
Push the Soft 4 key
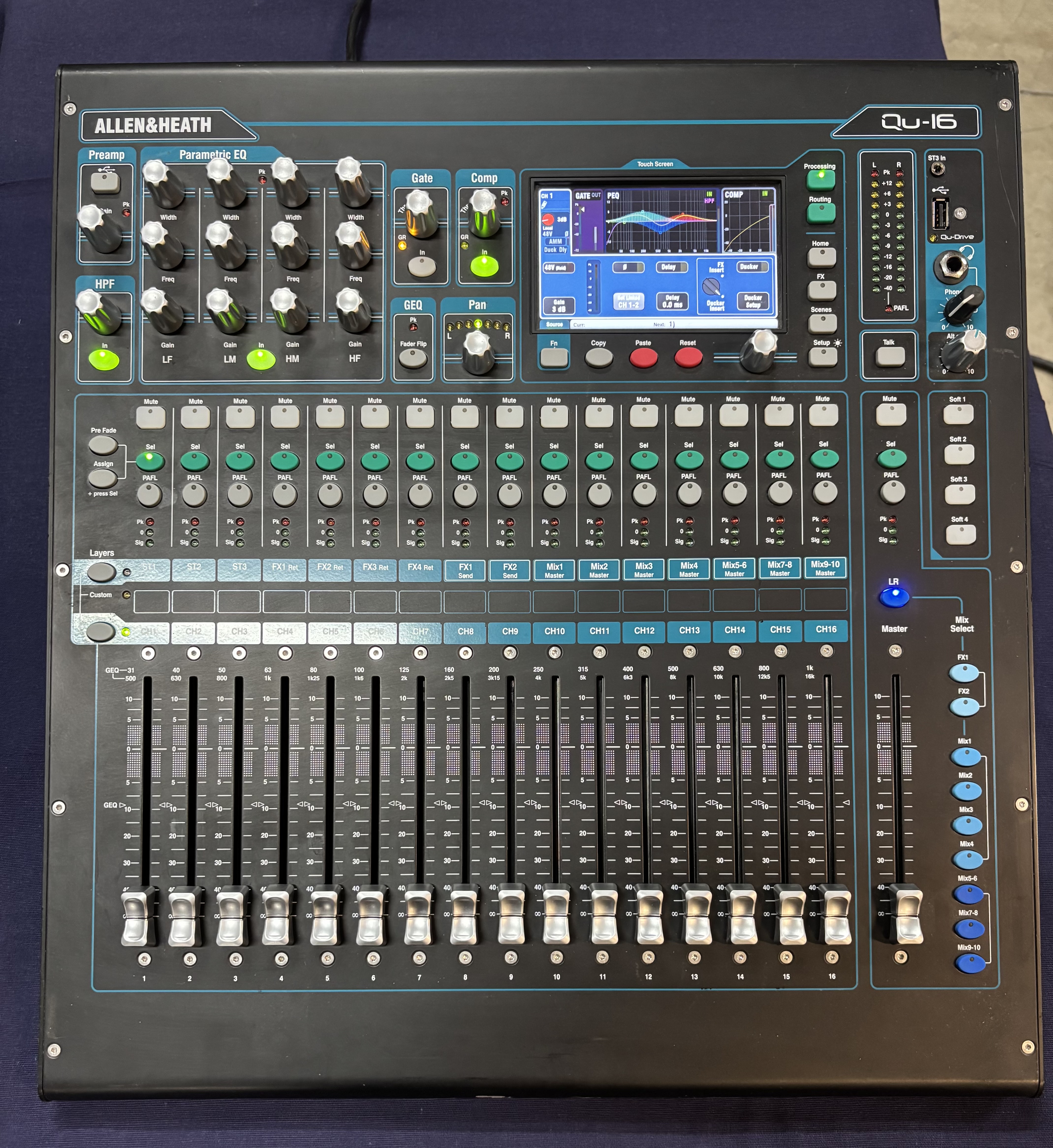(x=961, y=534)
